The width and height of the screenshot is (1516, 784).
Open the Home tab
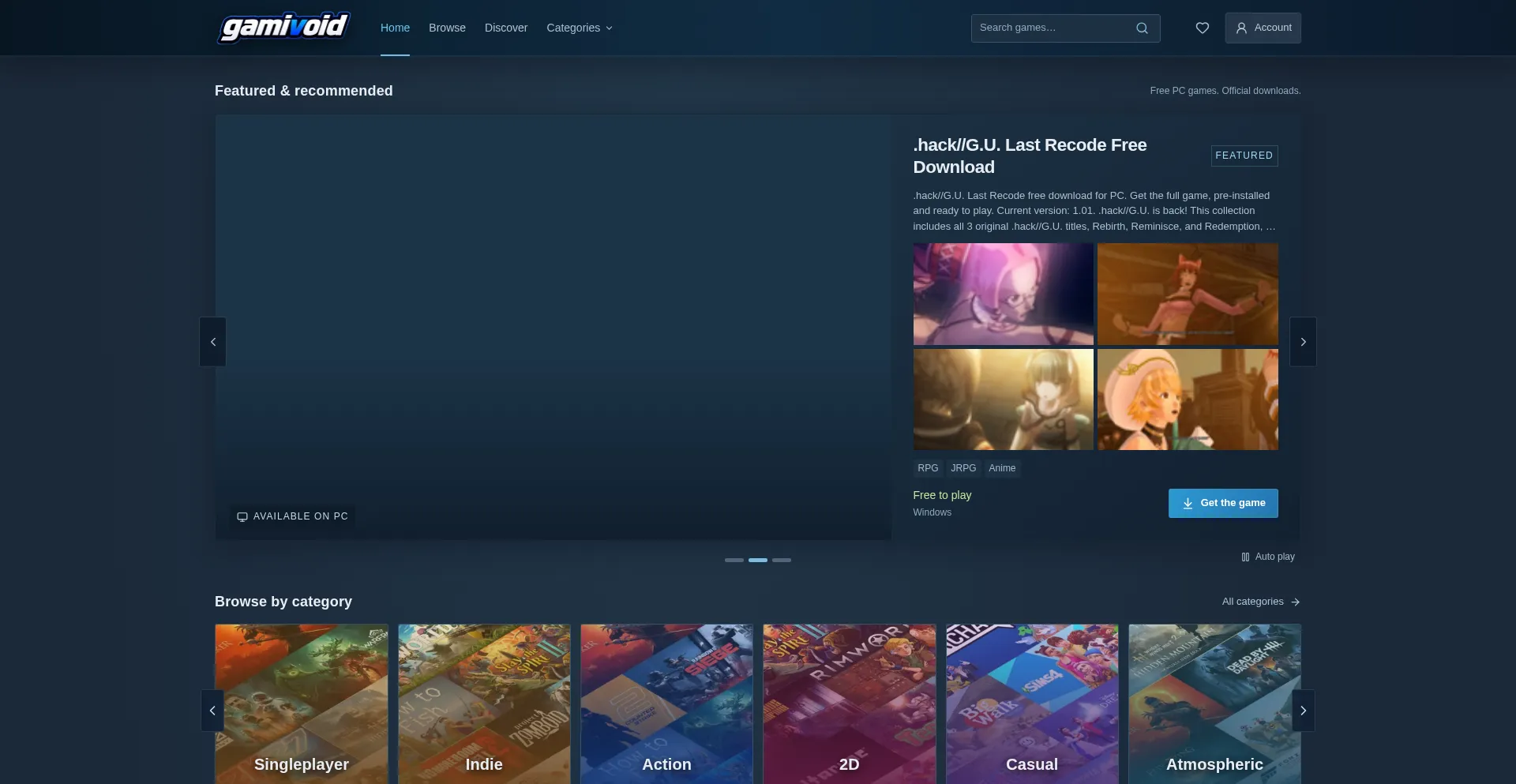click(x=395, y=28)
